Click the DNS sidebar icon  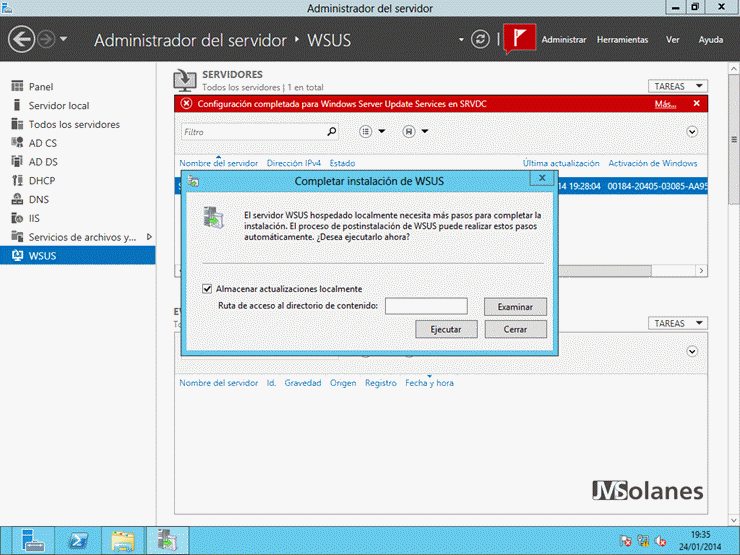17,199
